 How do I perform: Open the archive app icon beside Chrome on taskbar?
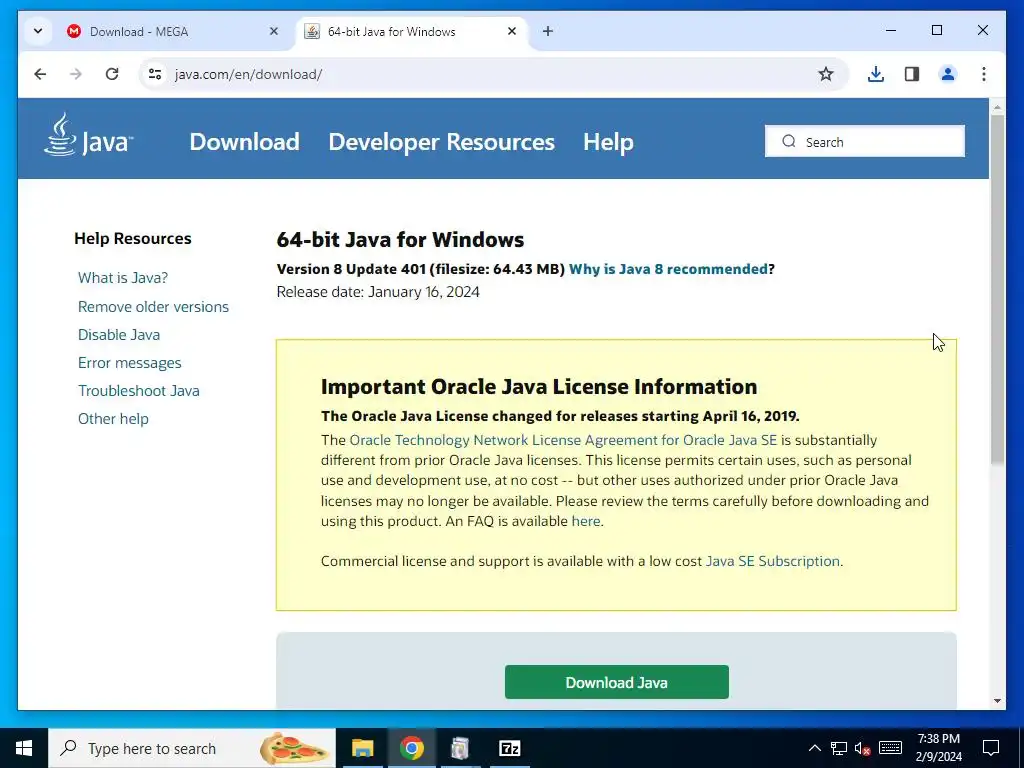460,748
